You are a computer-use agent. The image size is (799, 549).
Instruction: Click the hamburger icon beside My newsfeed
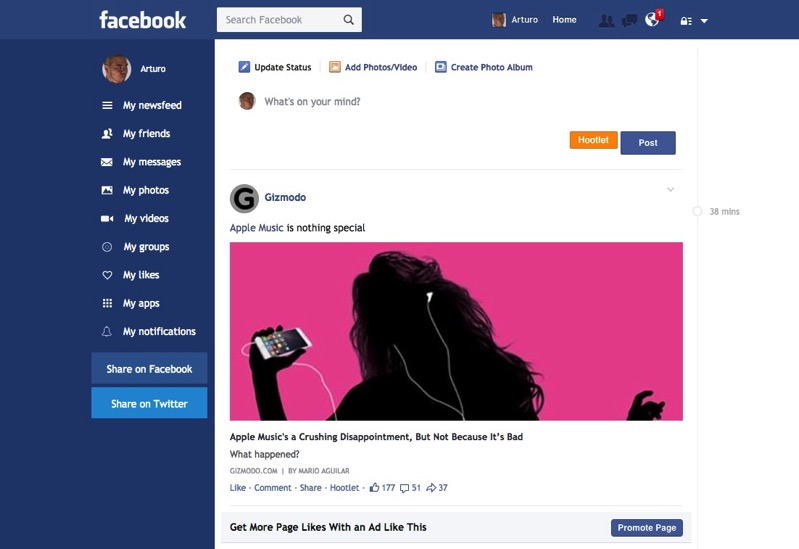[107, 106]
